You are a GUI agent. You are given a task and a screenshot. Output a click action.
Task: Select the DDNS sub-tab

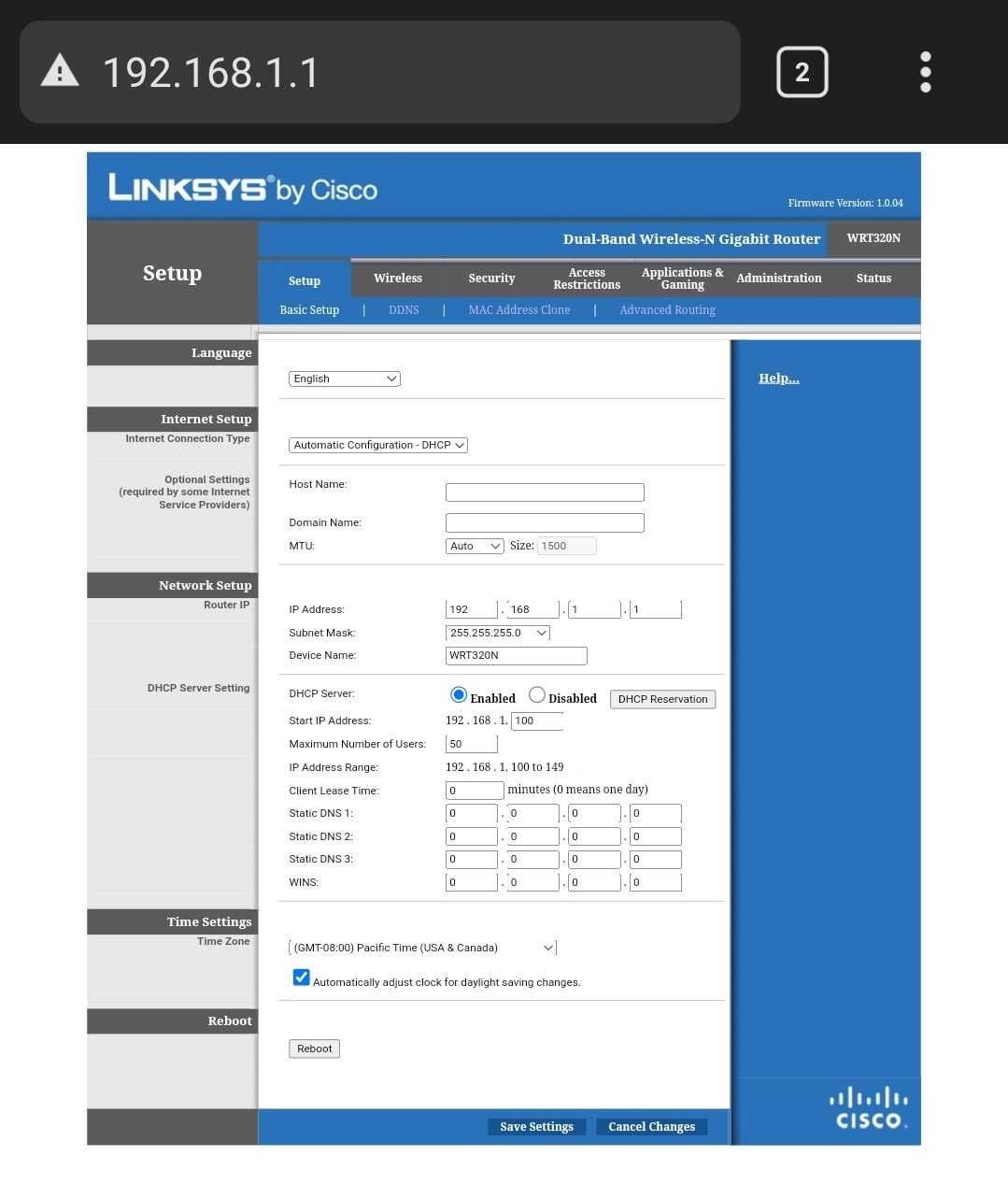(x=404, y=310)
